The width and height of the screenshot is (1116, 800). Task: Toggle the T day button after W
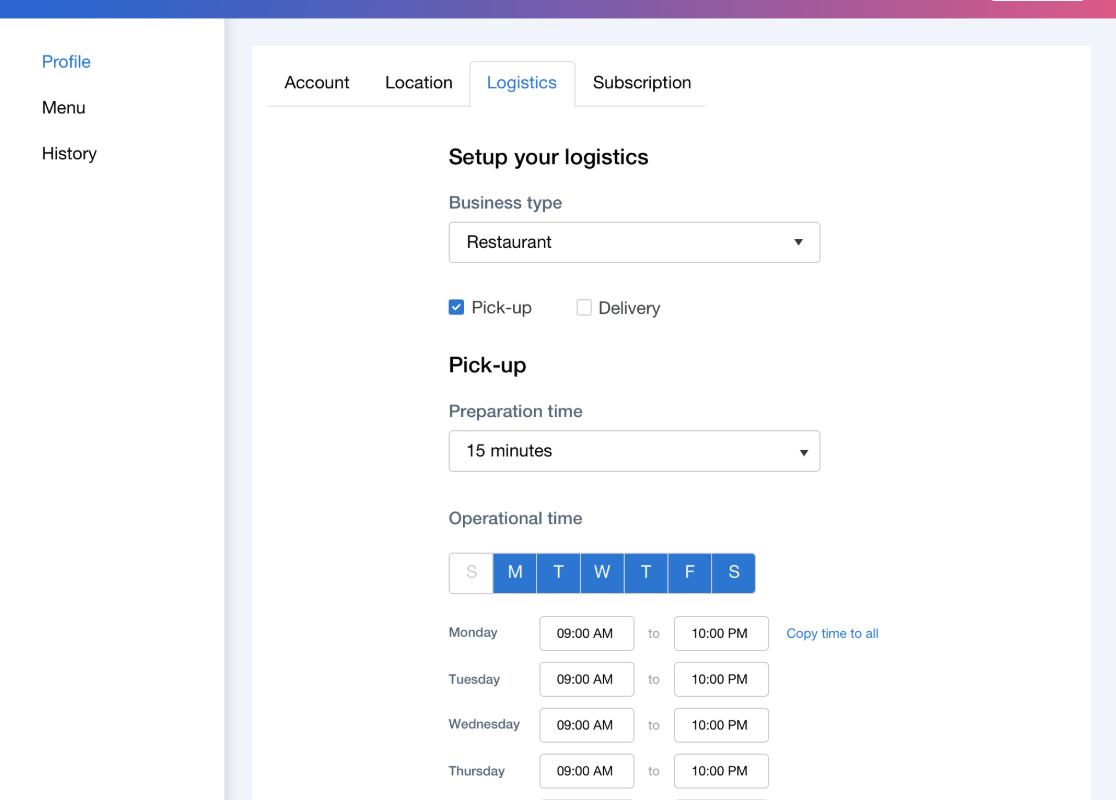point(646,573)
